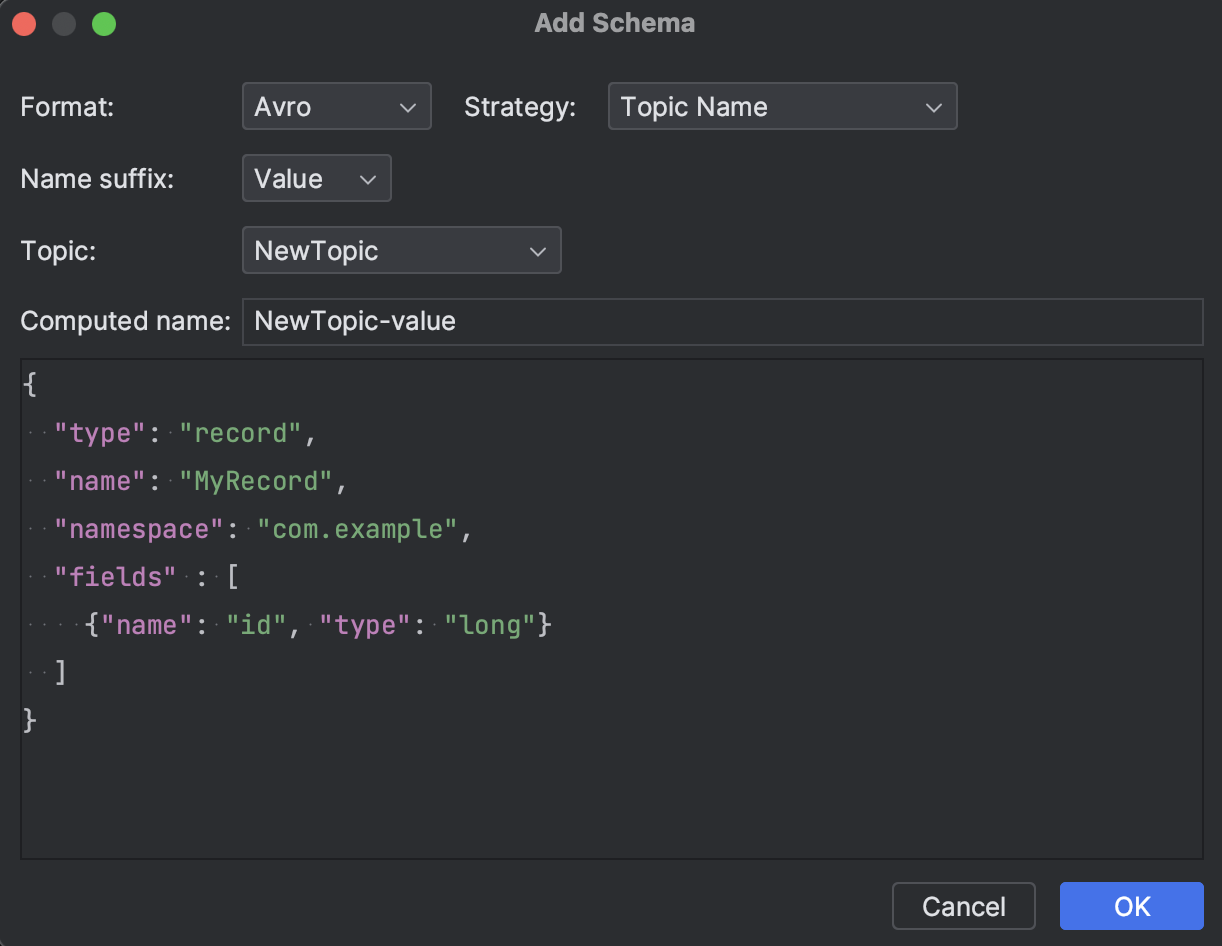This screenshot has width=1222, height=946.
Task: Click the "id" field name in editor
Action: point(256,624)
